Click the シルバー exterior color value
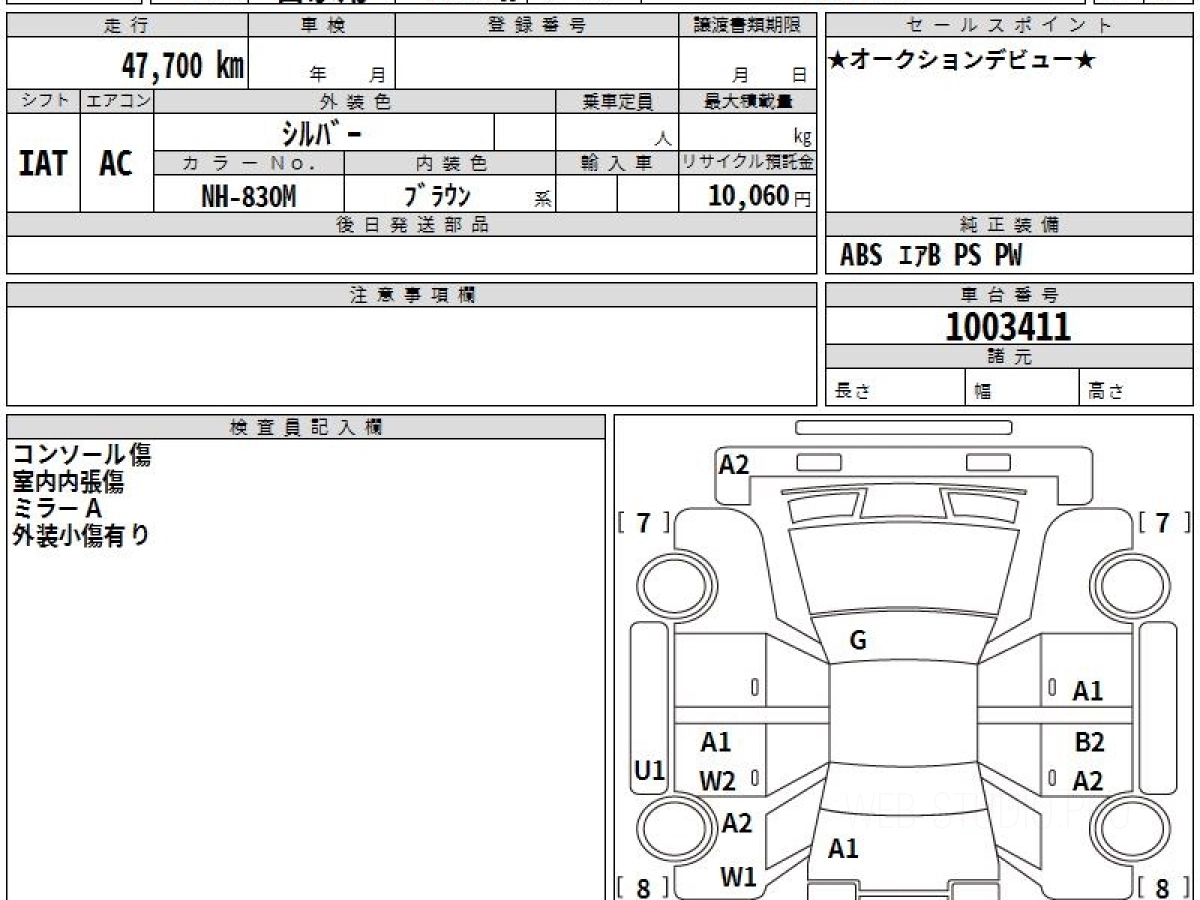 point(323,132)
